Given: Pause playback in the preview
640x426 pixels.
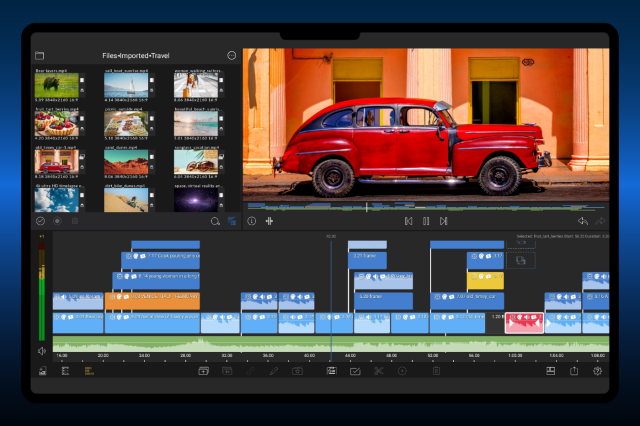Looking at the screenshot, I should (426, 221).
